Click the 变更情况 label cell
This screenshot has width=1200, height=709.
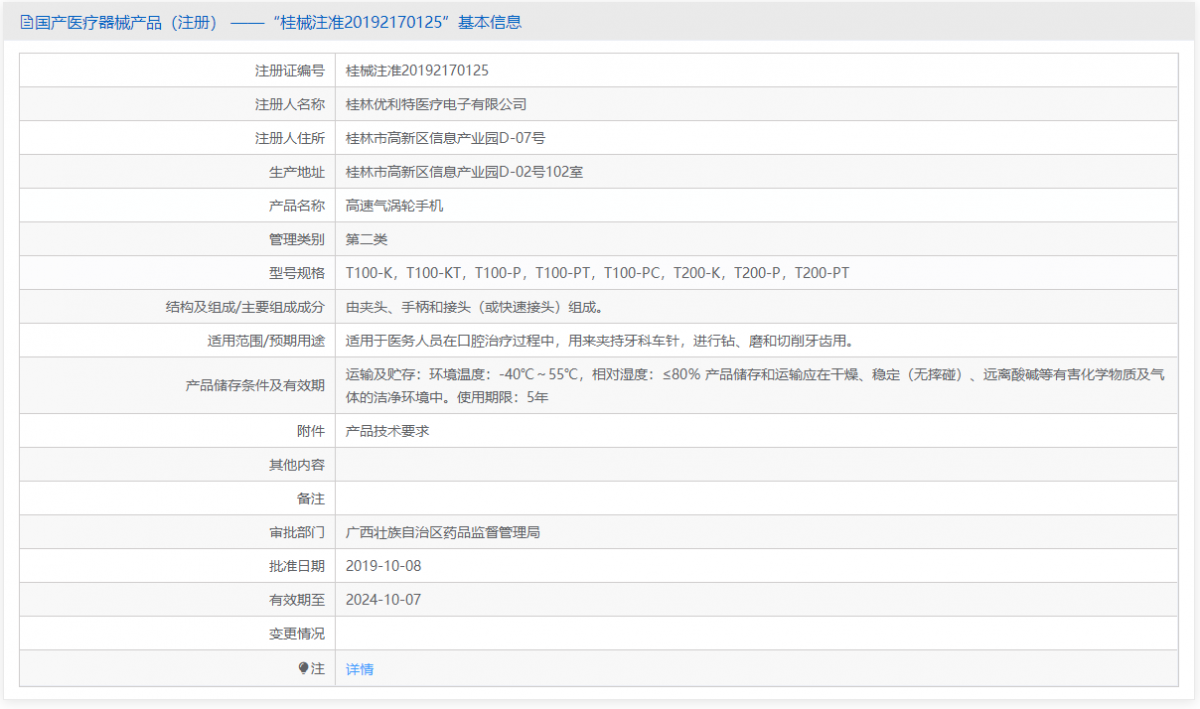pyautogui.click(x=178, y=634)
